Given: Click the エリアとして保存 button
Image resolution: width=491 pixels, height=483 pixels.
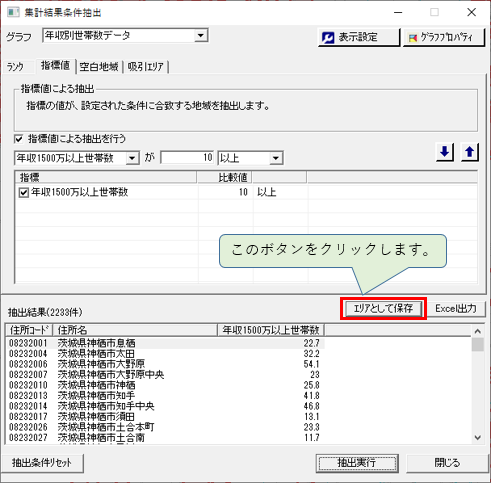Looking at the screenshot, I should [x=383, y=308].
